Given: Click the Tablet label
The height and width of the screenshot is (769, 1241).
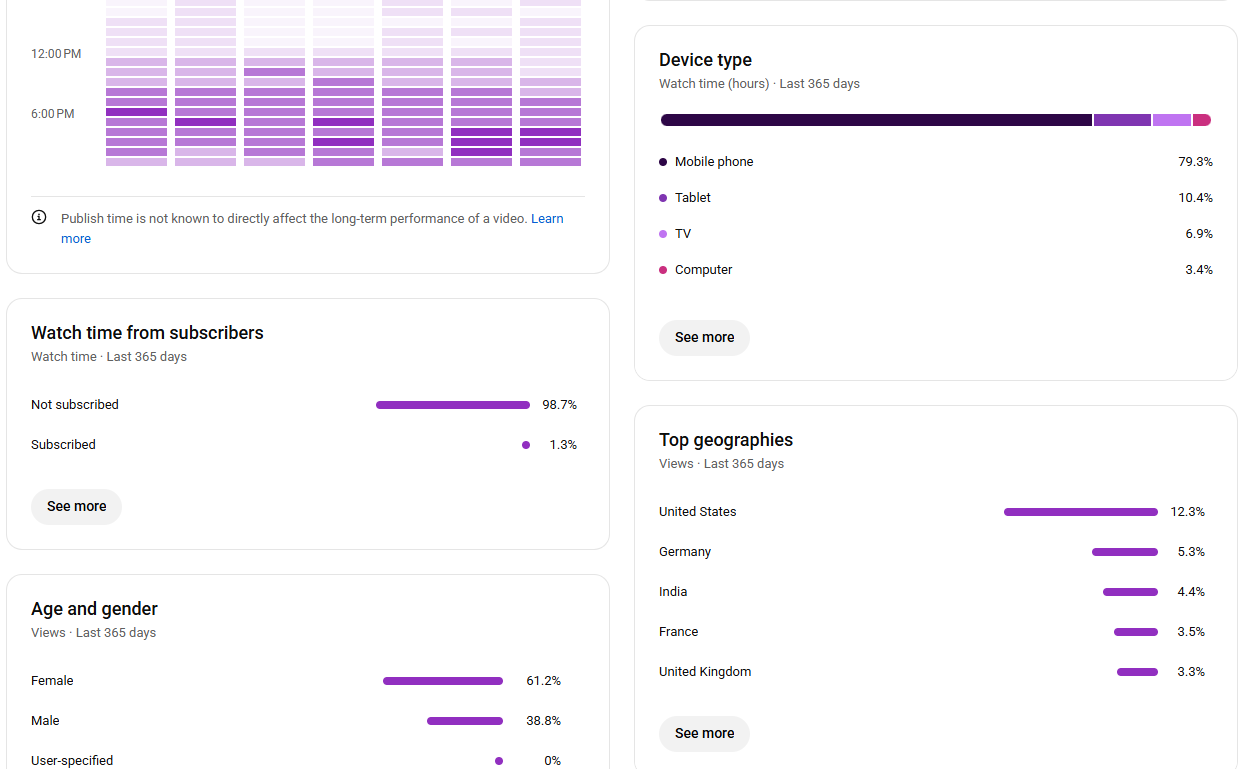Looking at the screenshot, I should 693,198.
